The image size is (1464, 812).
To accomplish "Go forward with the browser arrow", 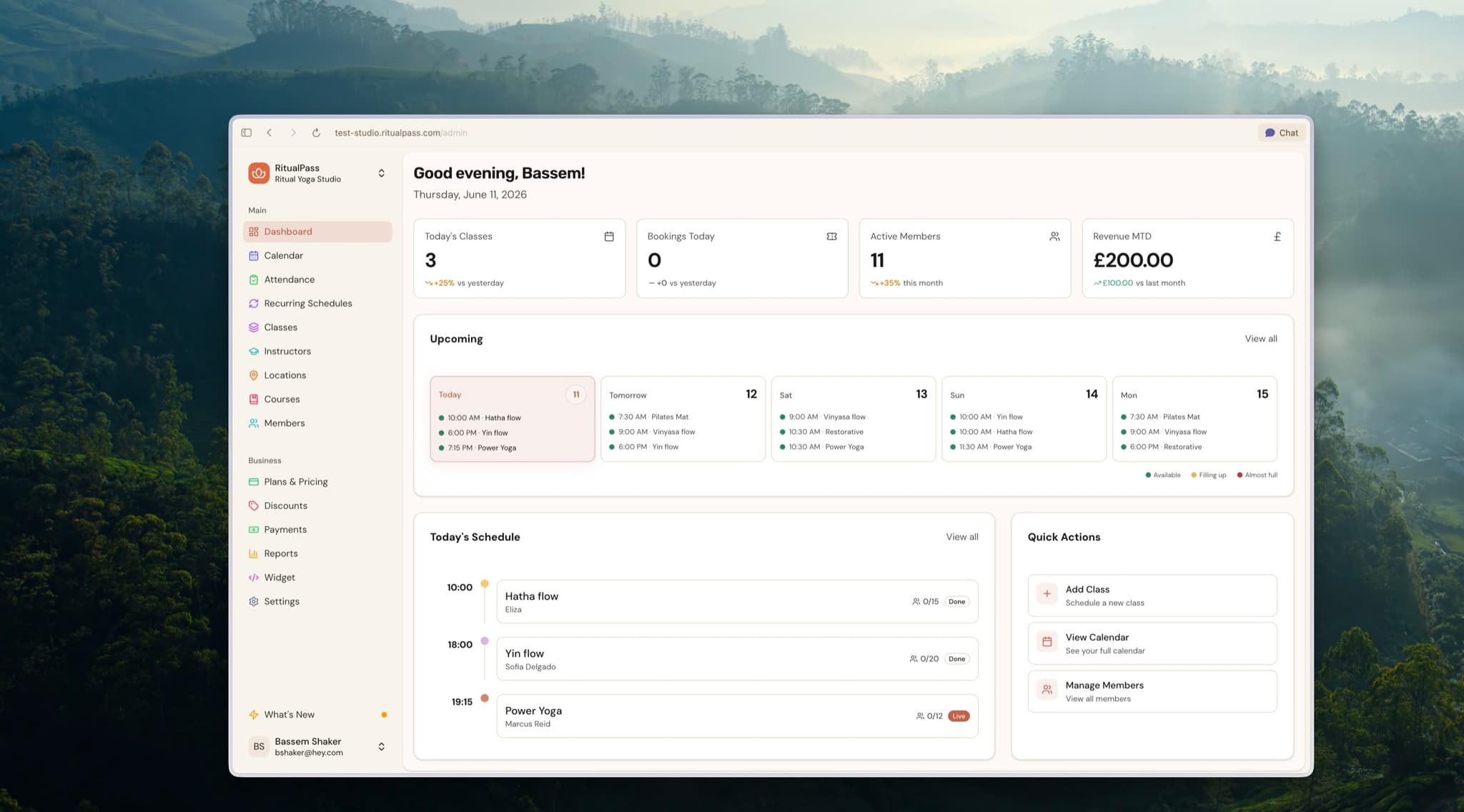I will (x=293, y=133).
